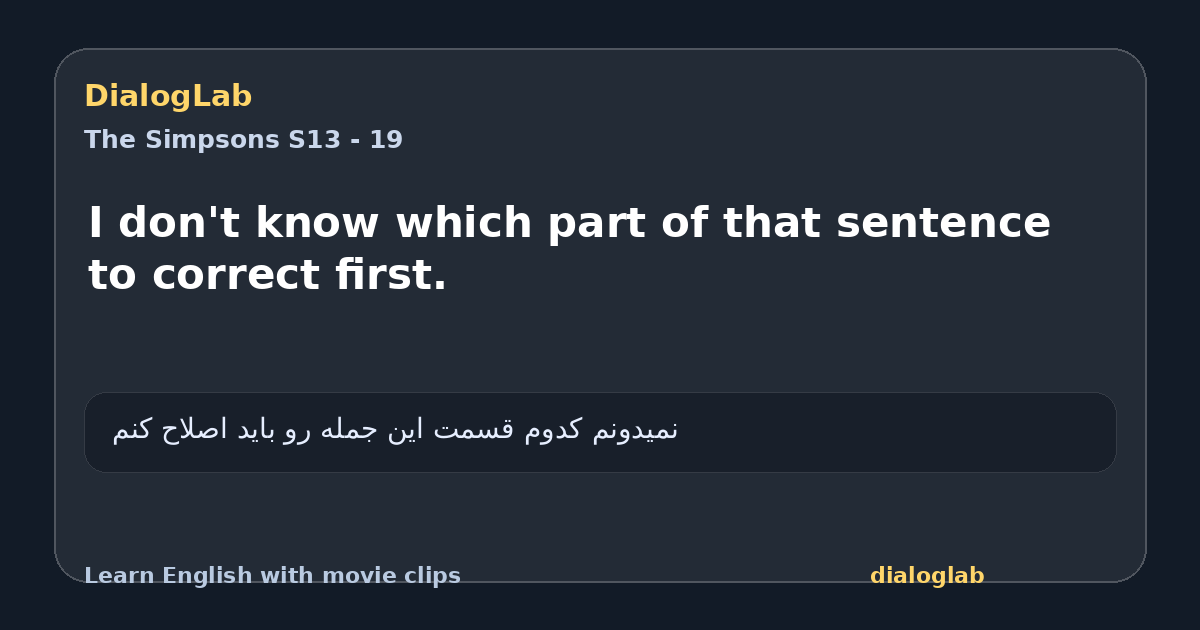Select the English quote sentence
This screenshot has height=630, width=1200.
(569, 249)
